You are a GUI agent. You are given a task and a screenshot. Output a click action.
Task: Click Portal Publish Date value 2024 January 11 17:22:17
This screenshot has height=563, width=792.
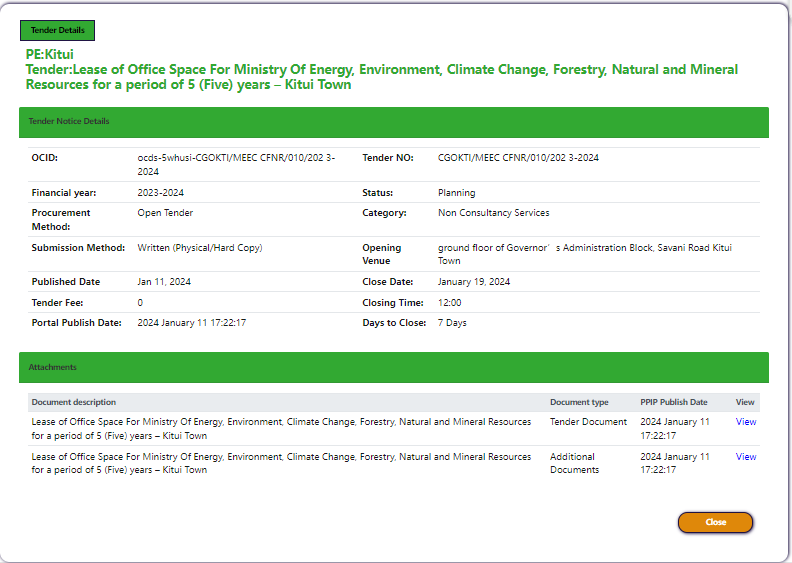point(191,323)
